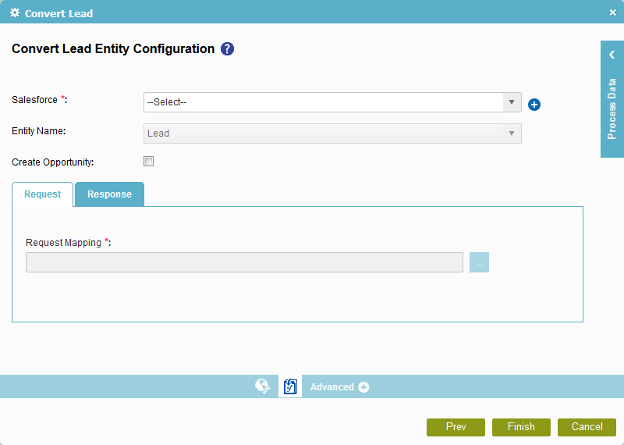
Task: Add a new Salesforce access token
Action: click(534, 105)
